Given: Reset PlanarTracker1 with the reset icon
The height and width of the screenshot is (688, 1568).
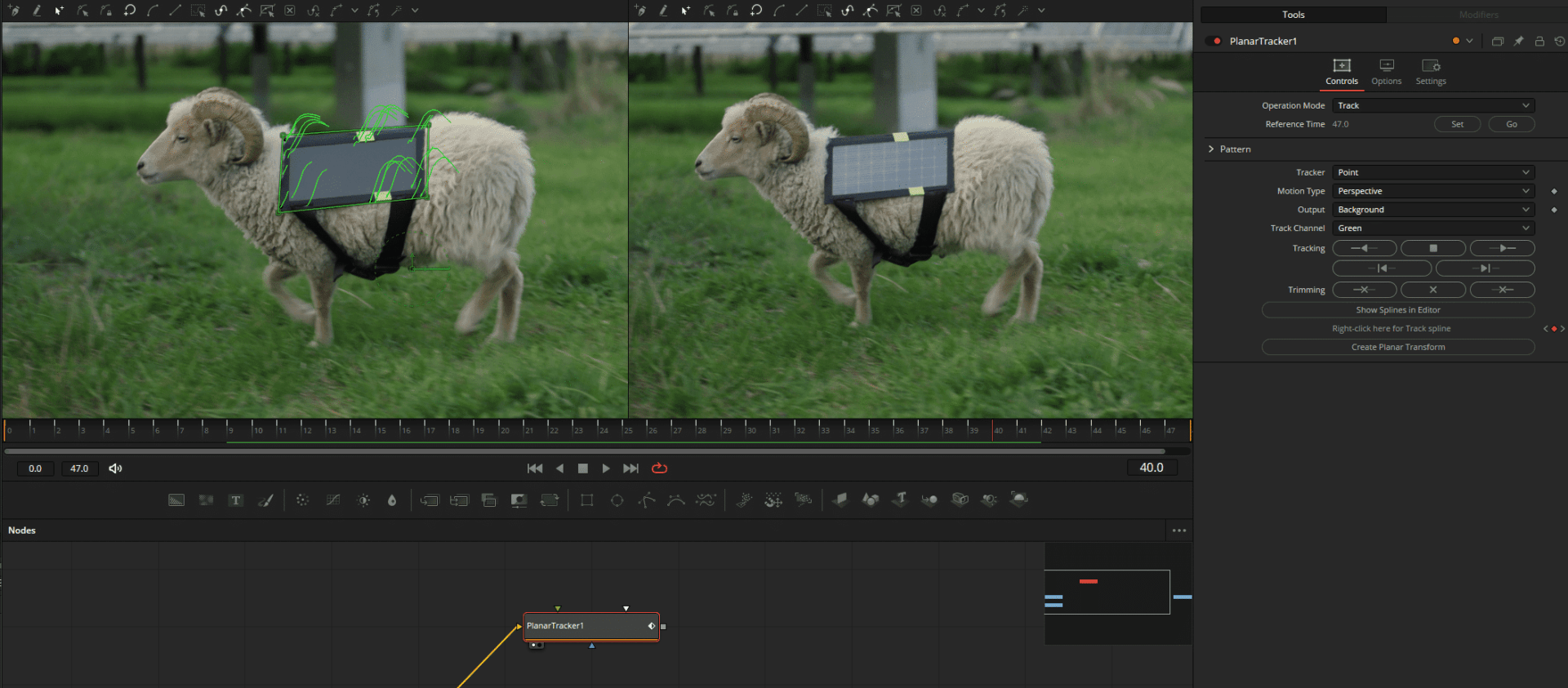Looking at the screenshot, I should [x=1560, y=41].
